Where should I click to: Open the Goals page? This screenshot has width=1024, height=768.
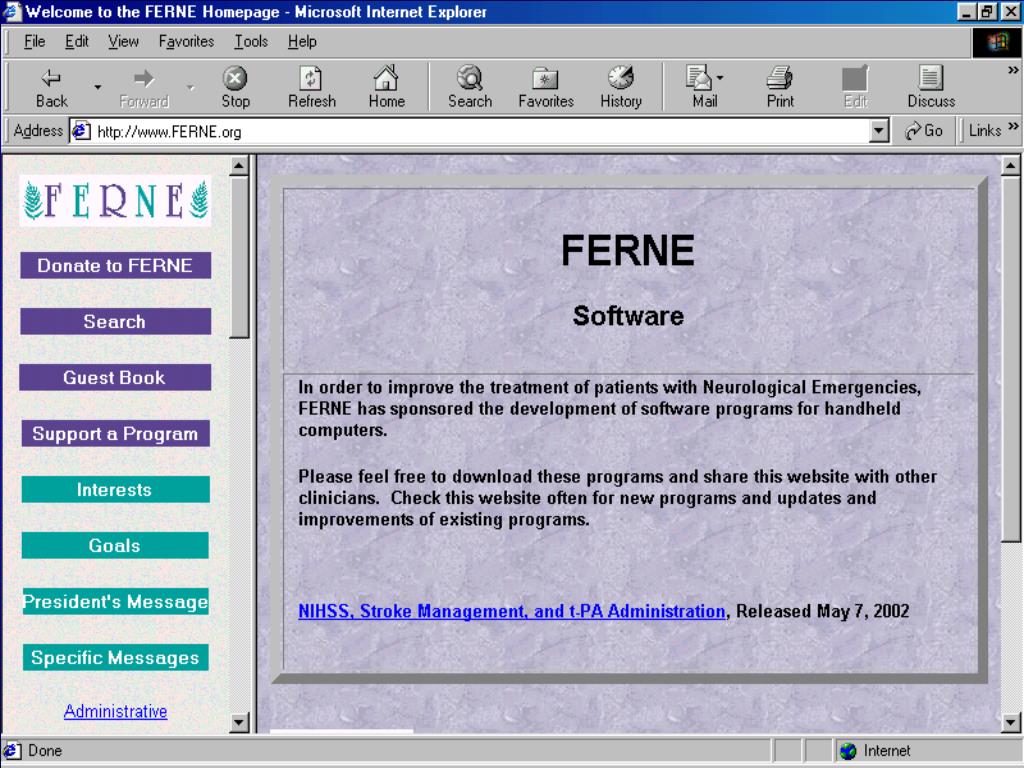115,545
